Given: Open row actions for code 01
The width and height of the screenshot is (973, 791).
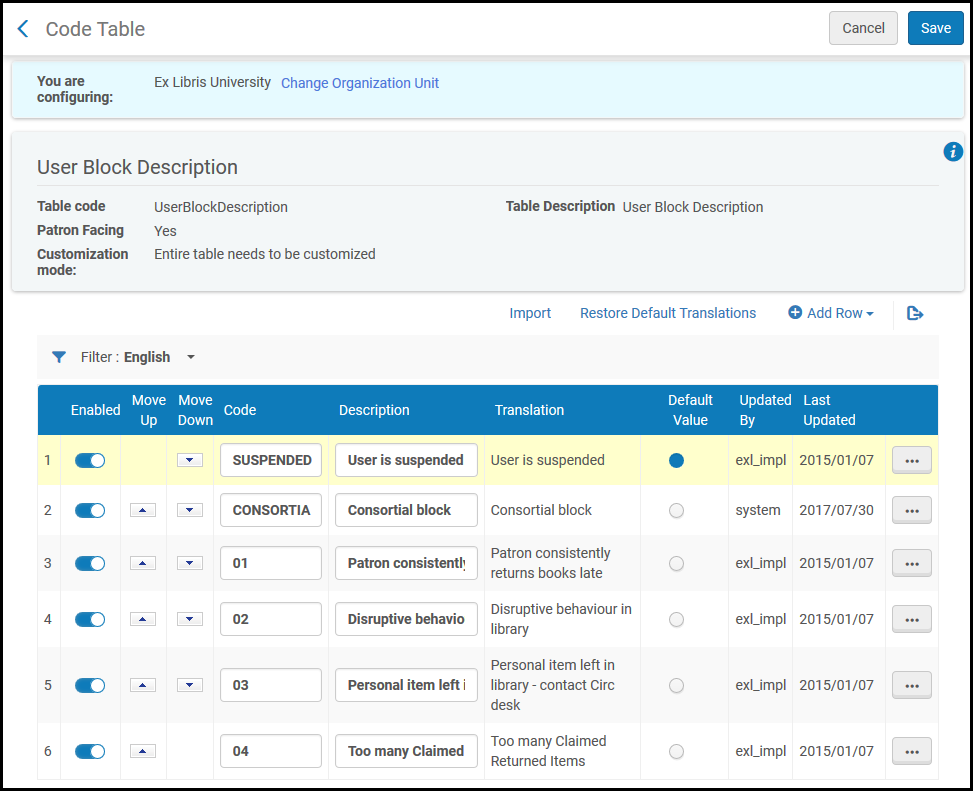Looking at the screenshot, I should [912, 563].
